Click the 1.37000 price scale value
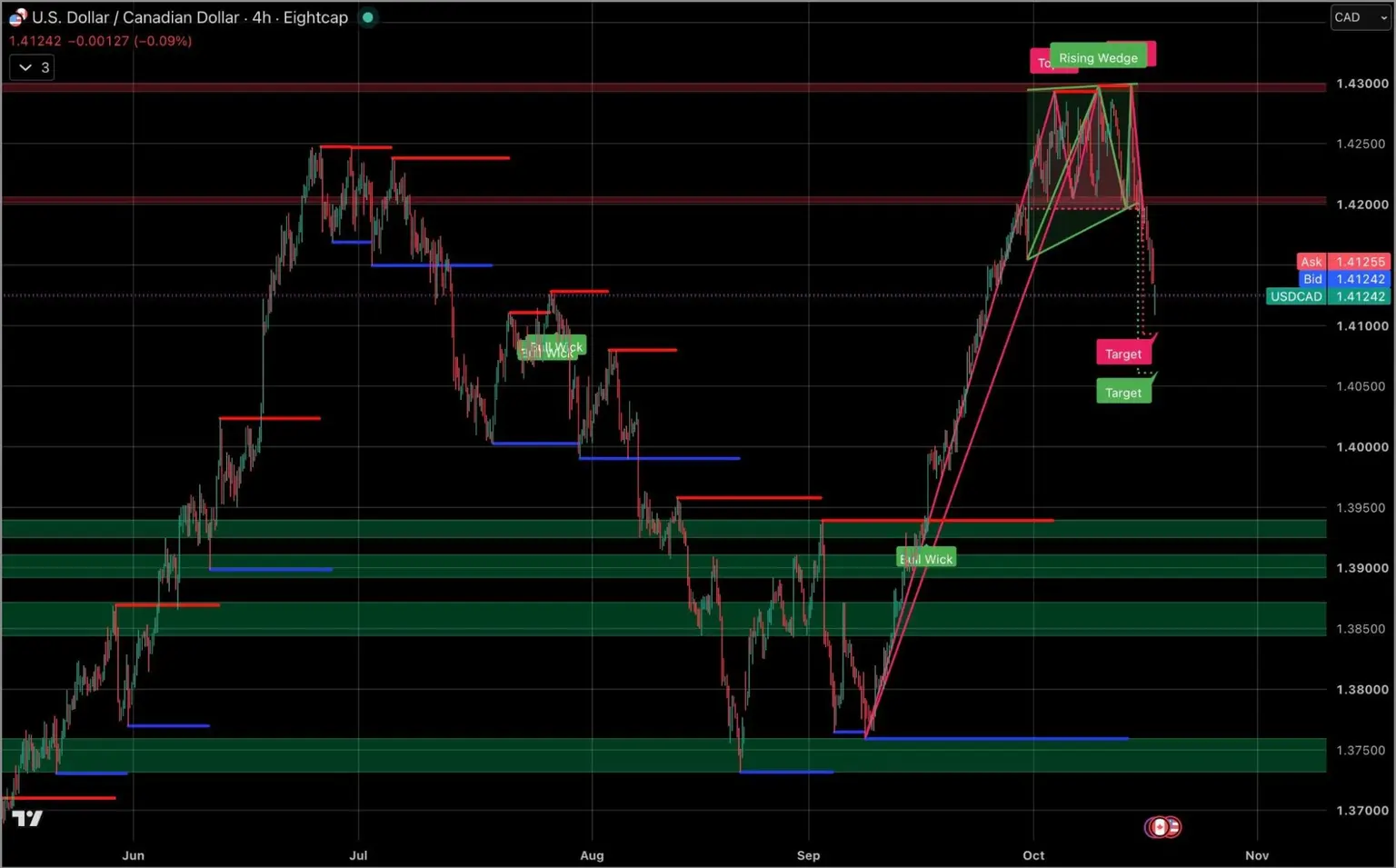Screen dimensions: 1396x868 [x=1361, y=811]
